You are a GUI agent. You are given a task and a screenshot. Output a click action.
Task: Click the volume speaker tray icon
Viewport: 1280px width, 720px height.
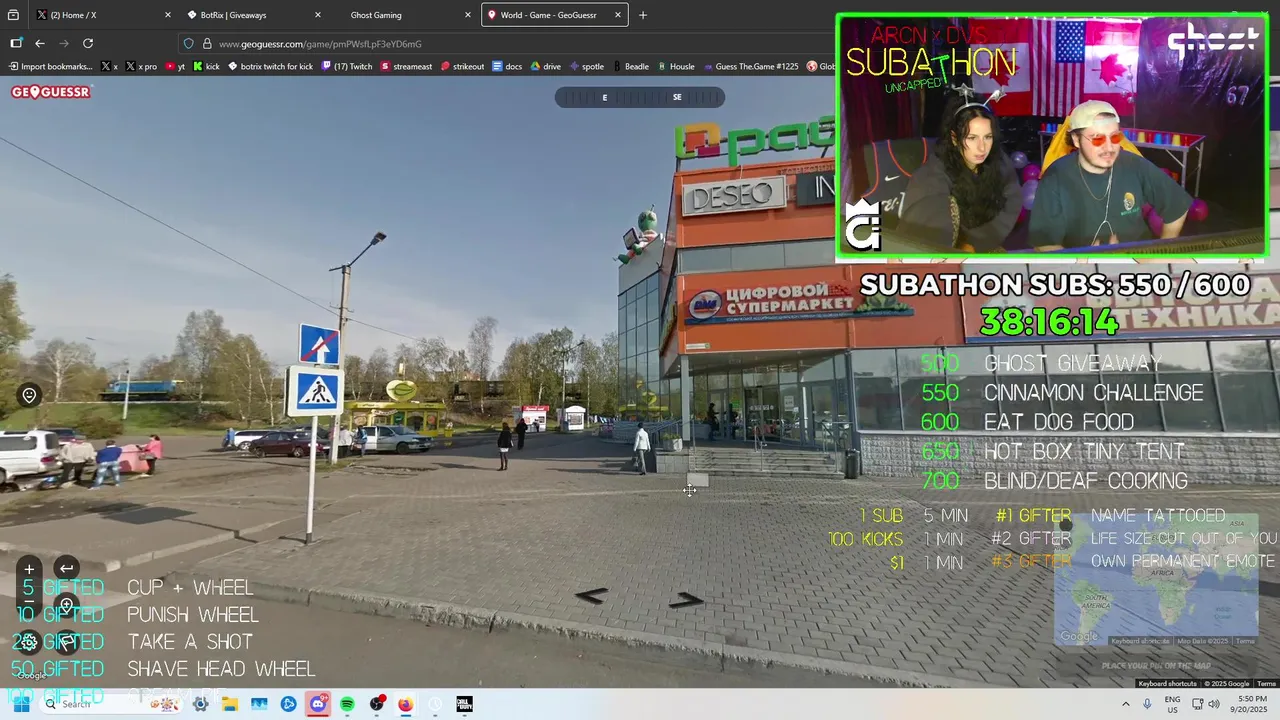(1214, 704)
